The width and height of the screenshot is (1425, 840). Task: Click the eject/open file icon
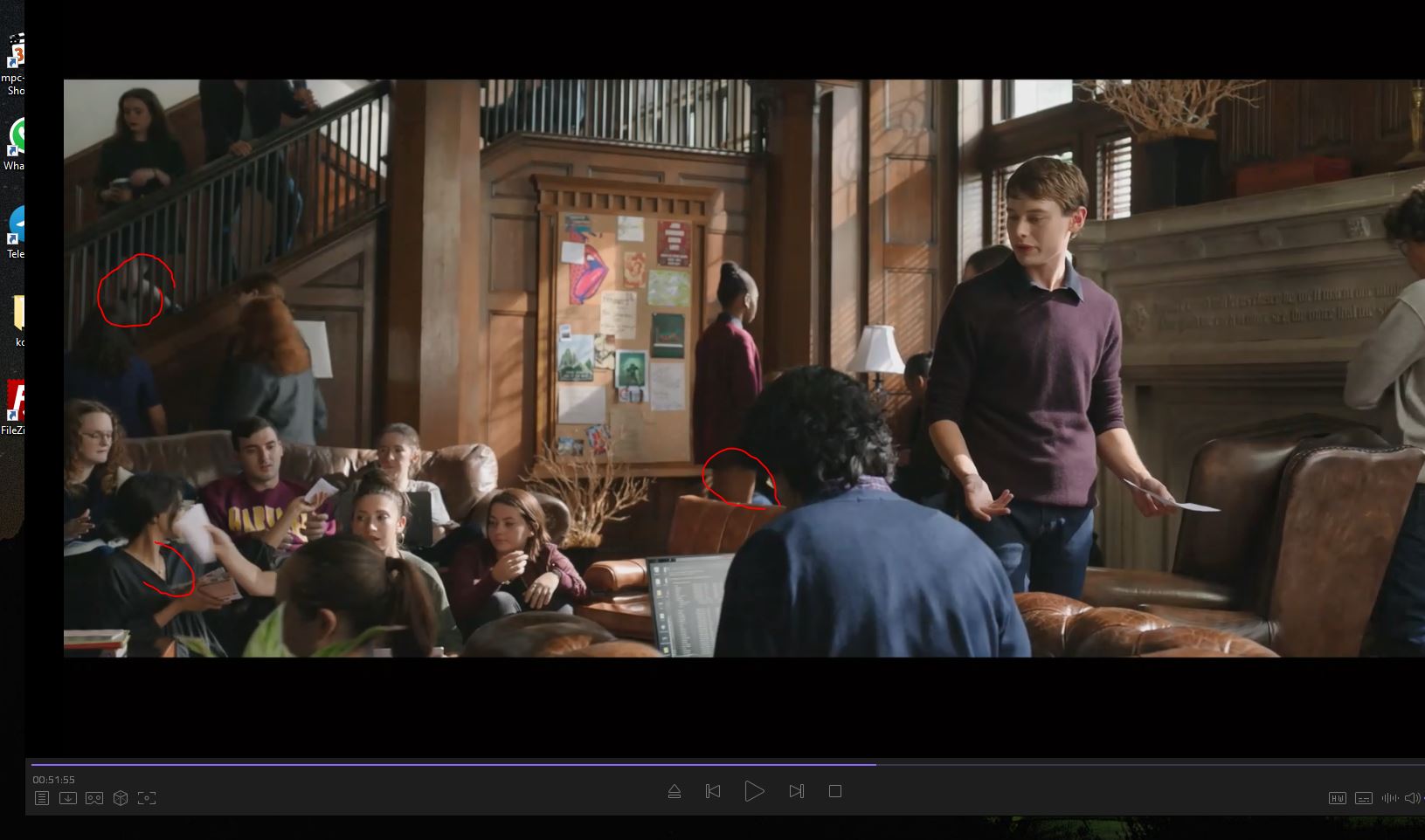[674, 791]
